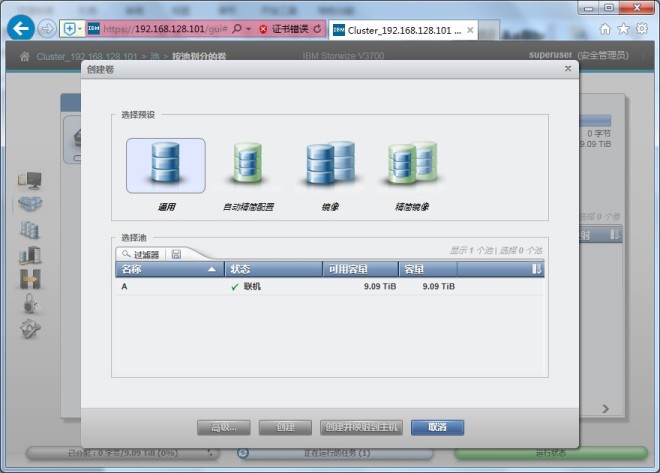Screen dimensions: 660x473
Task: Open the access lock icon in sidebar
Action: click(30, 303)
